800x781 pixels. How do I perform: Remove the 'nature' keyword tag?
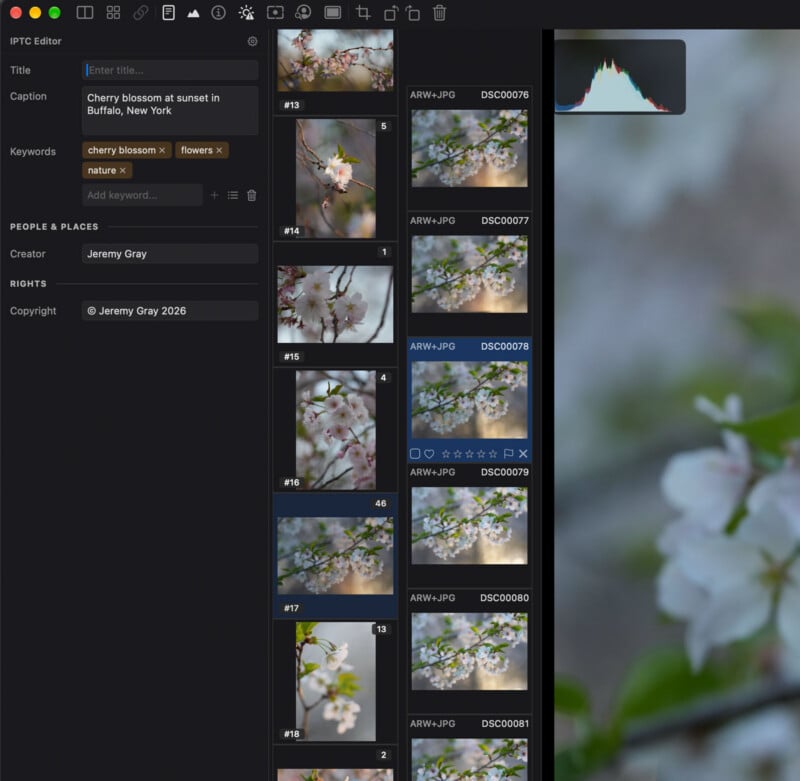(122, 171)
